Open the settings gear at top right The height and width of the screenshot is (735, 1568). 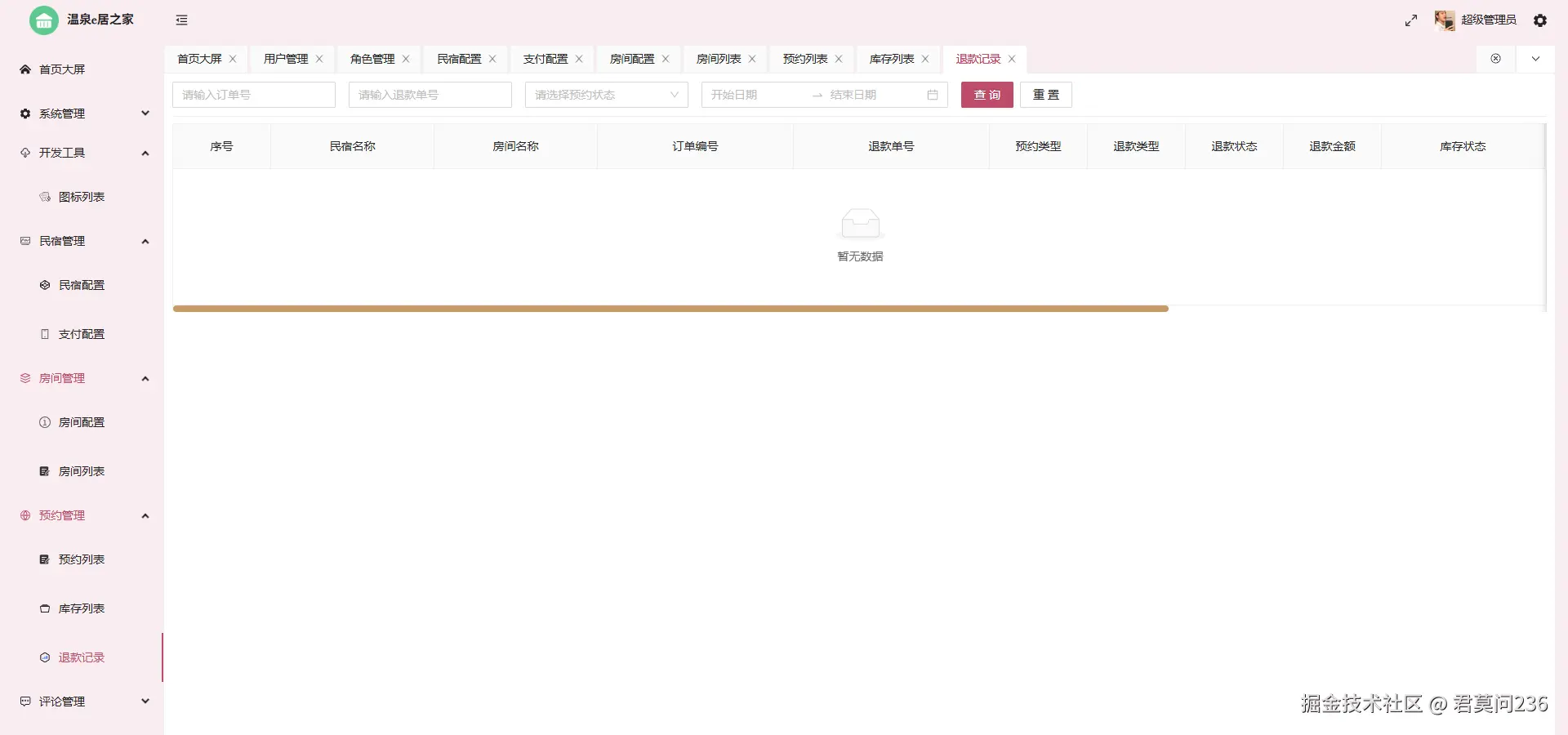pyautogui.click(x=1541, y=20)
